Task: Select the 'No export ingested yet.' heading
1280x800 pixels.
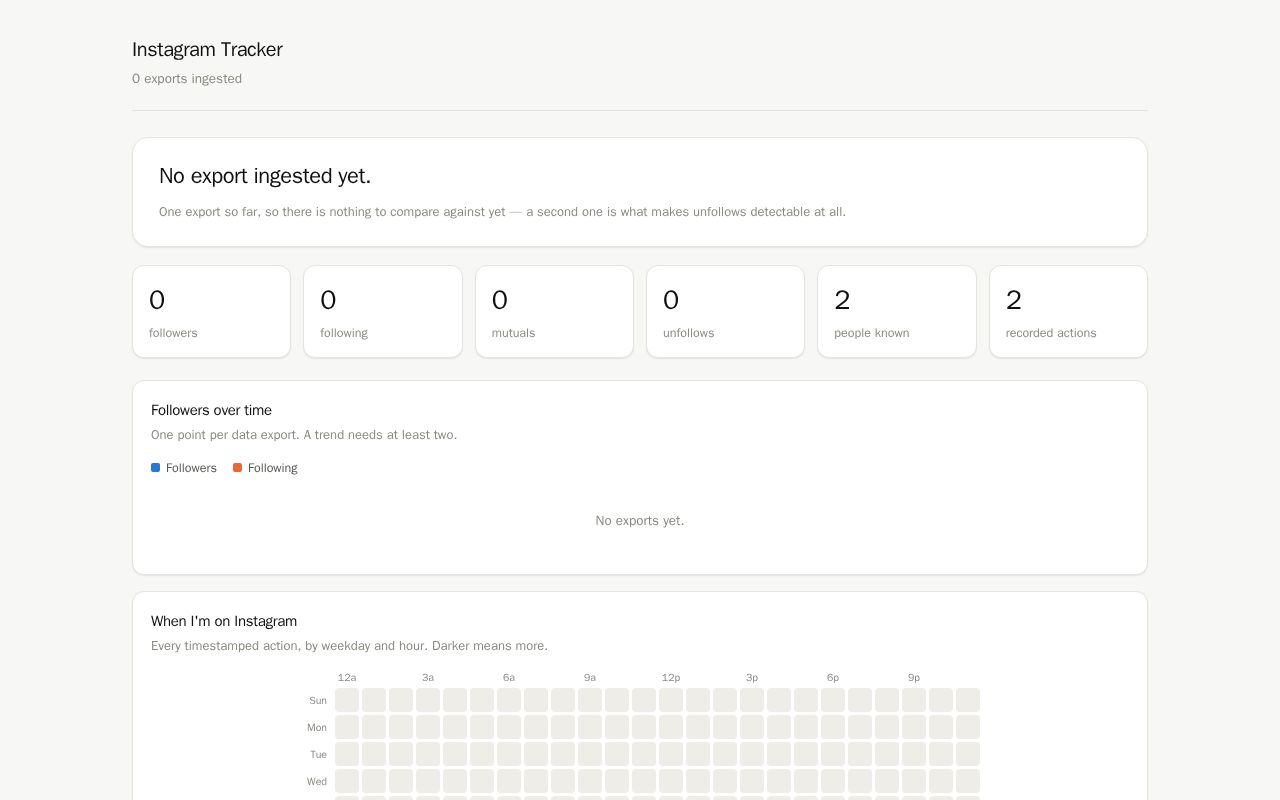Action: [x=265, y=176]
